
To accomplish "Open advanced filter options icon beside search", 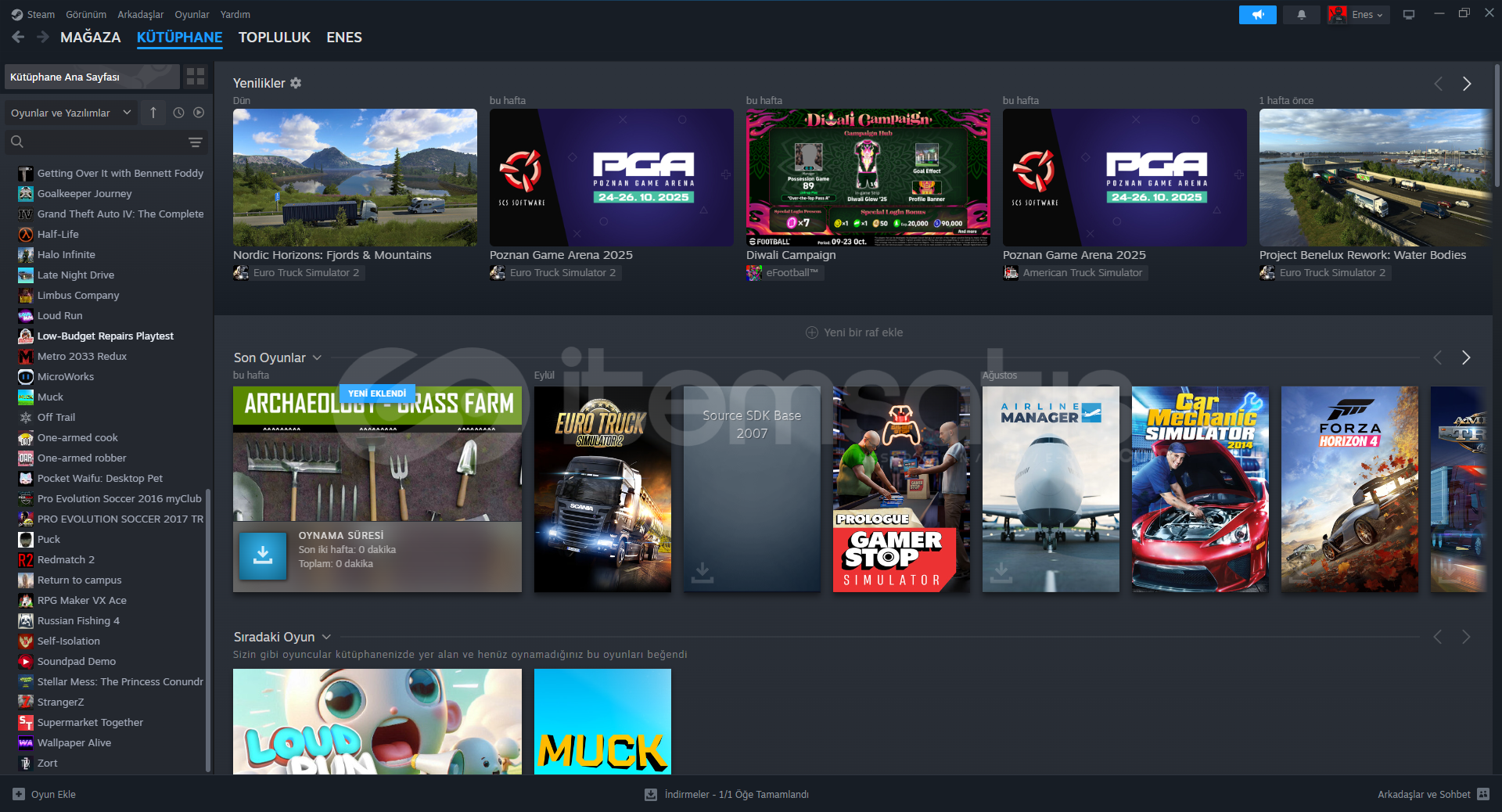I will pyautogui.click(x=196, y=142).
